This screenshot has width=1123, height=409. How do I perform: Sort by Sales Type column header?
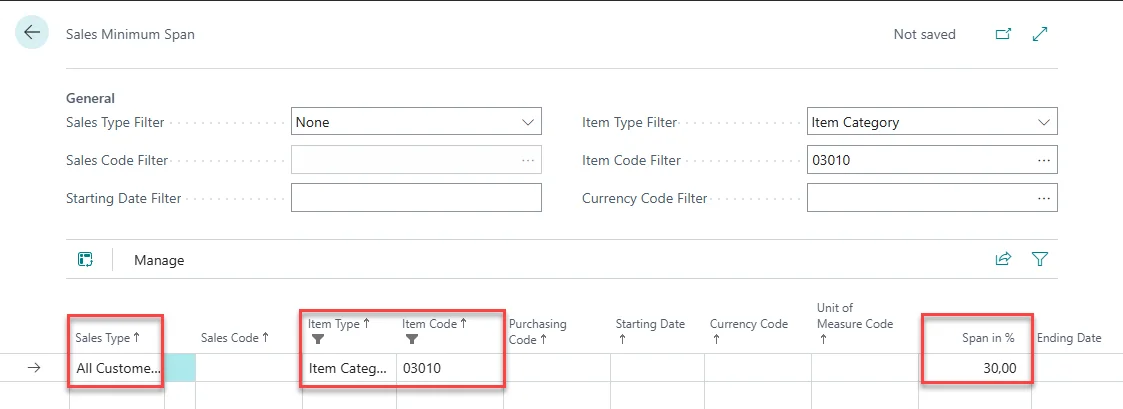(x=108, y=338)
